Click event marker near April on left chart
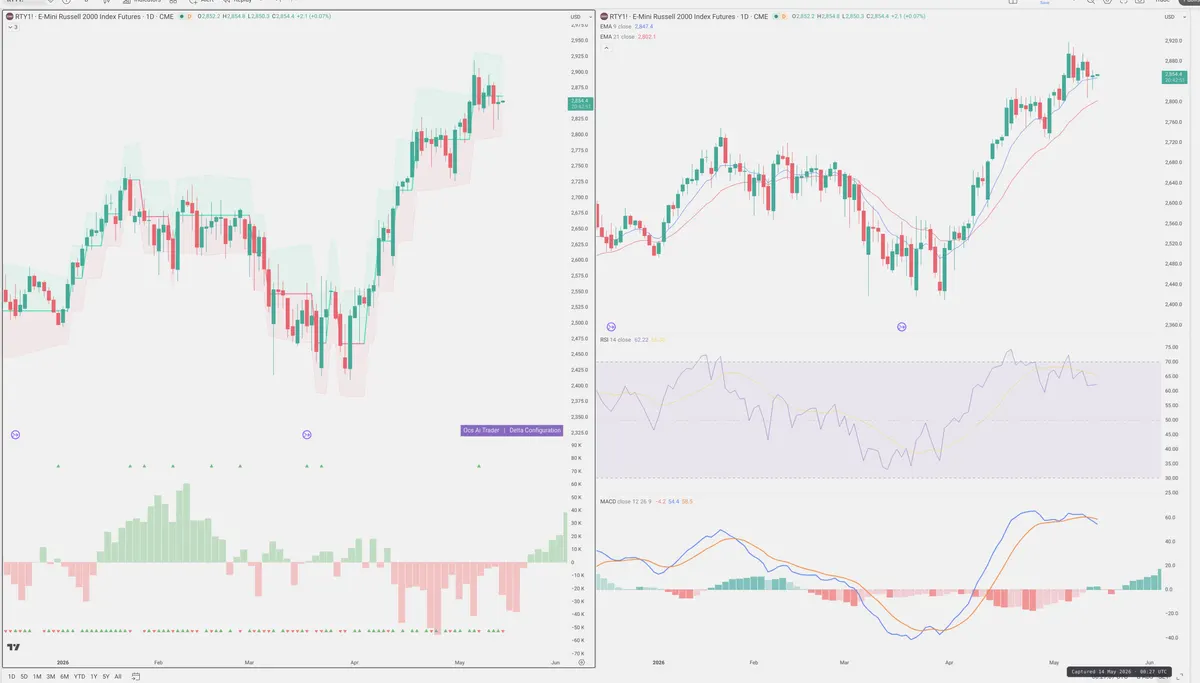The width and height of the screenshot is (1200, 683). point(307,434)
